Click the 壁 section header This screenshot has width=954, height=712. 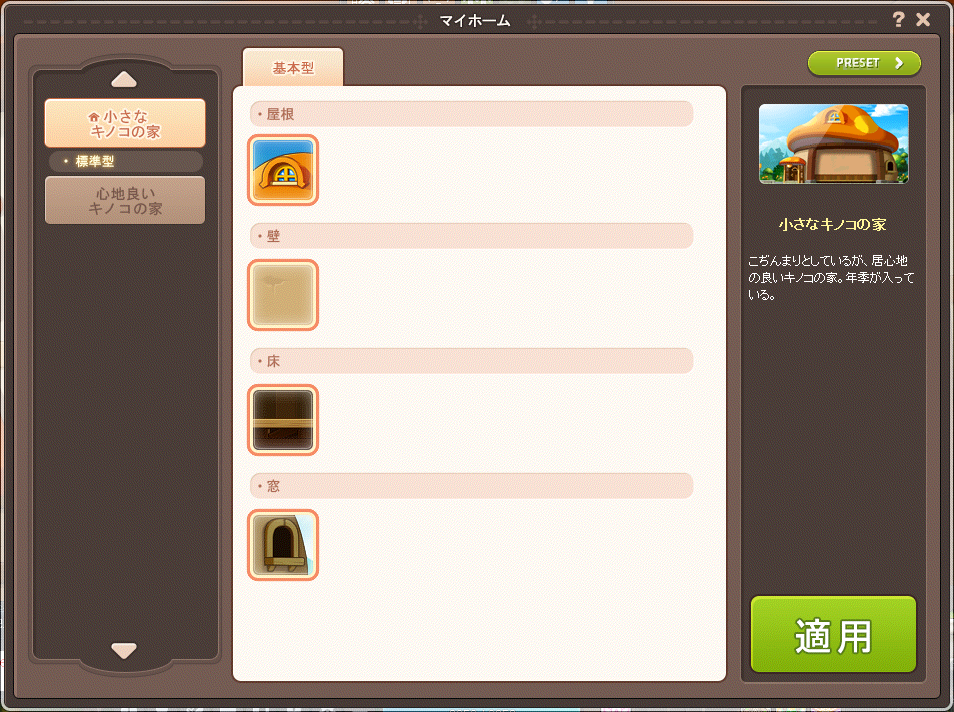point(472,236)
